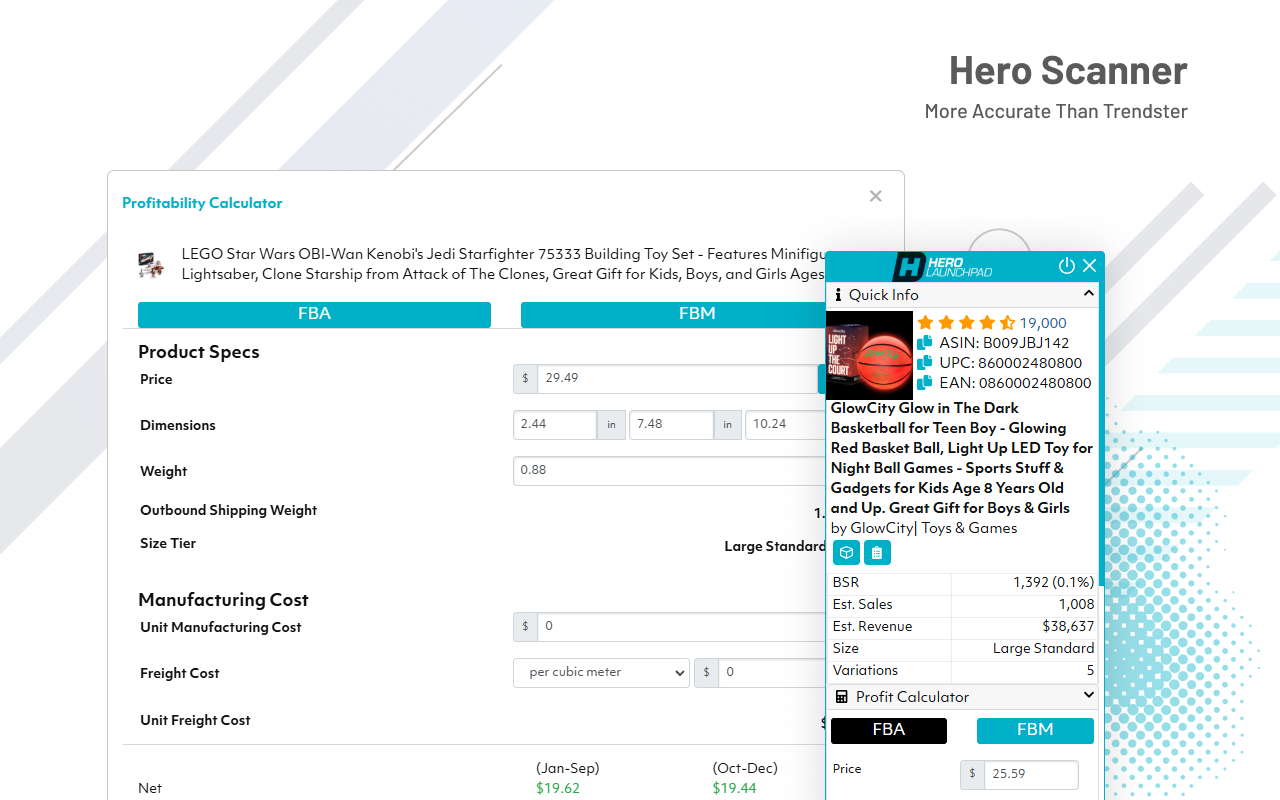The image size is (1280, 800).
Task: Click the clipboard icon button under the title
Action: point(877,553)
